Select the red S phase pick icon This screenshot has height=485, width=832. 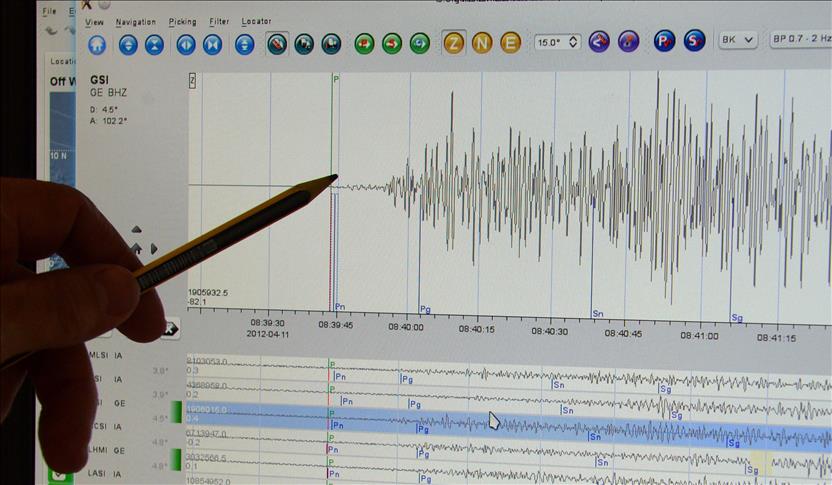(x=694, y=41)
